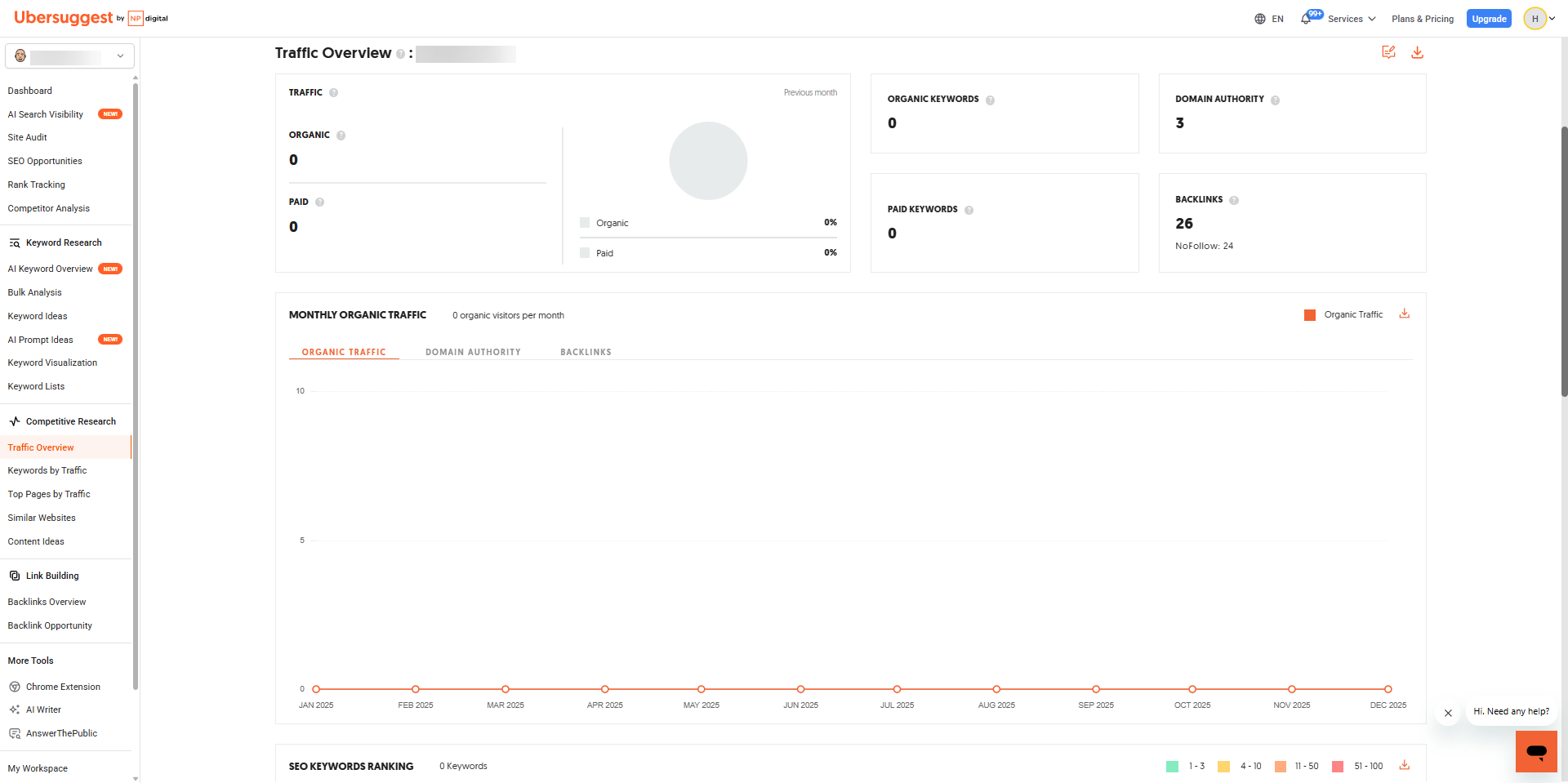Export monthly organic traffic chart icon
This screenshot has width=1568, height=783.
tap(1405, 314)
